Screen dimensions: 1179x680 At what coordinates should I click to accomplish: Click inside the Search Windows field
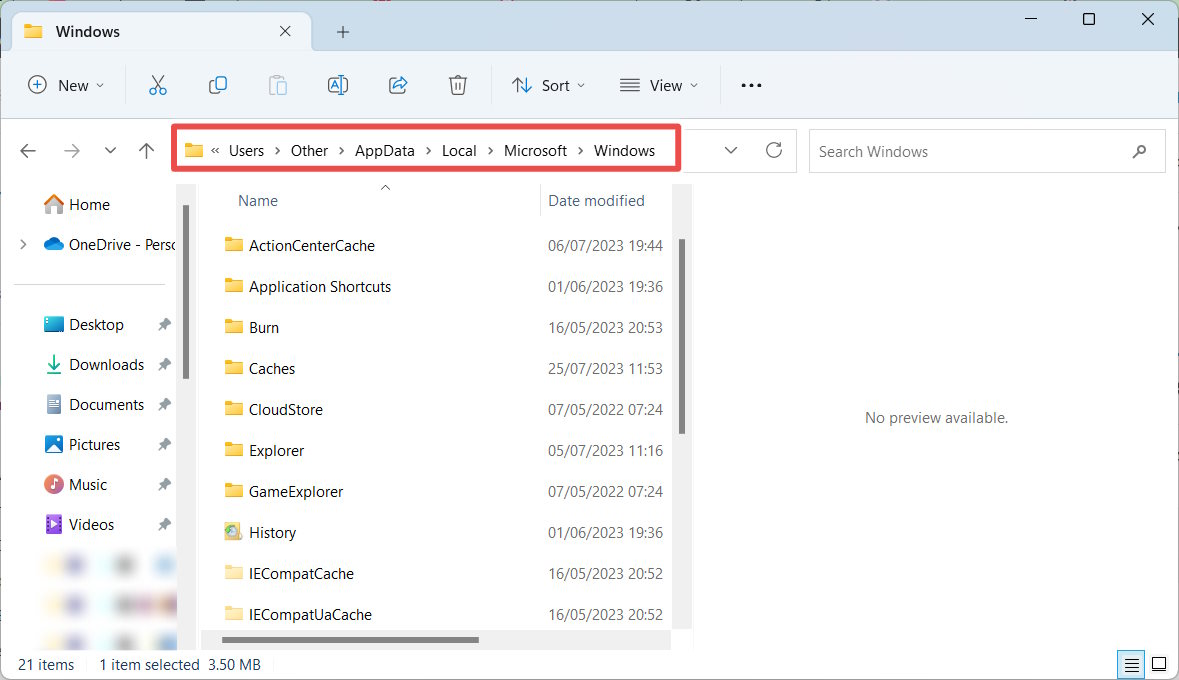tap(960, 151)
